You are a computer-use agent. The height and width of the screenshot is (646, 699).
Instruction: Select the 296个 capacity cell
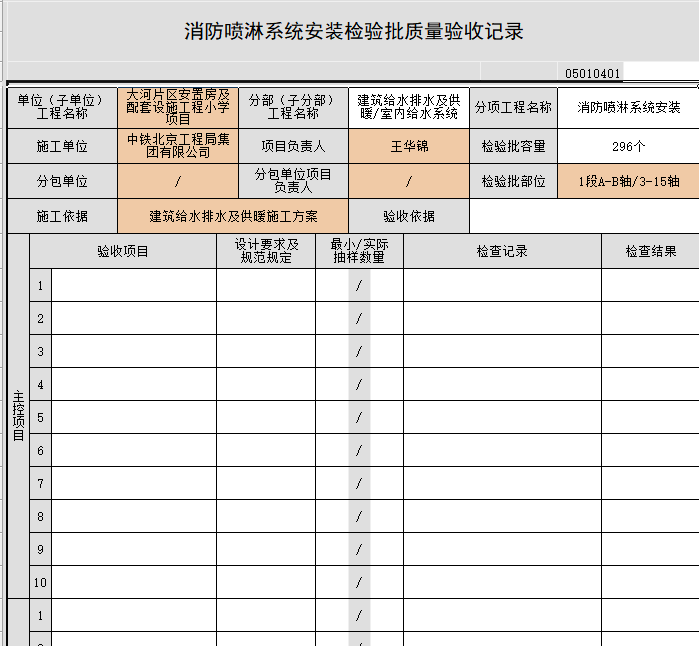pos(629,146)
